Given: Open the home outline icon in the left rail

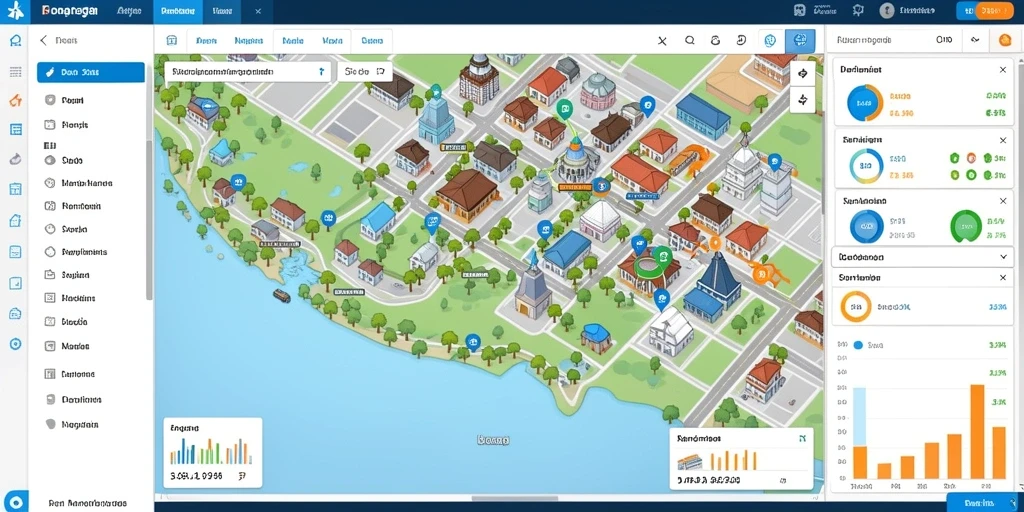Looking at the screenshot, I should pyautogui.click(x=15, y=41).
